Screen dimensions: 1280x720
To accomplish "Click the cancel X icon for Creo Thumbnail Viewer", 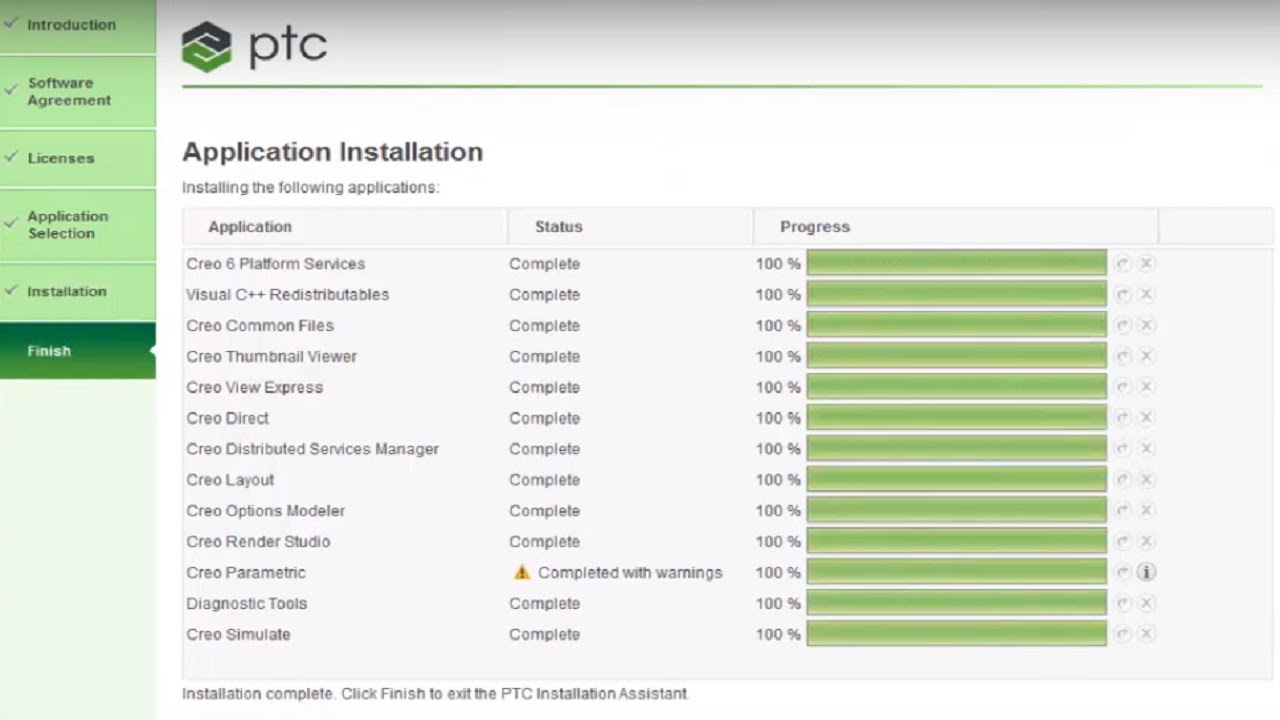I will 1147,357.
